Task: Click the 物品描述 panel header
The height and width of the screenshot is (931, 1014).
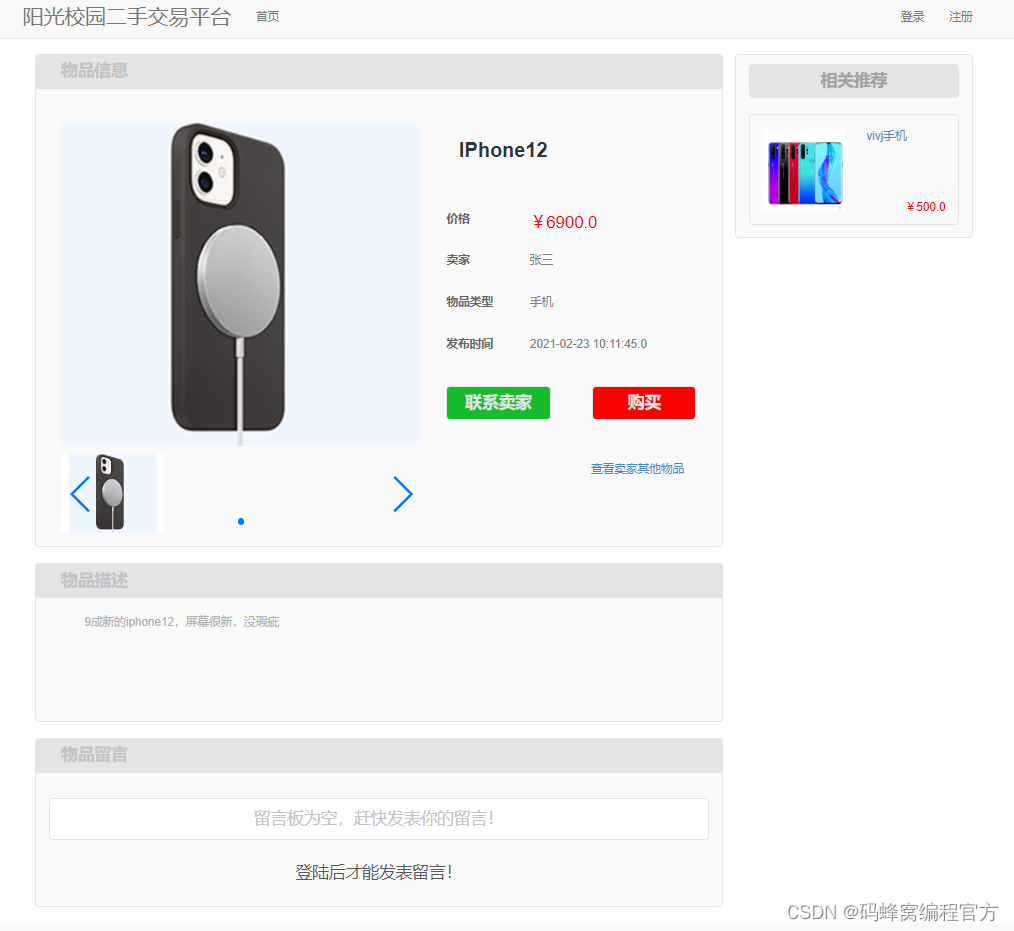Action: pos(379,581)
